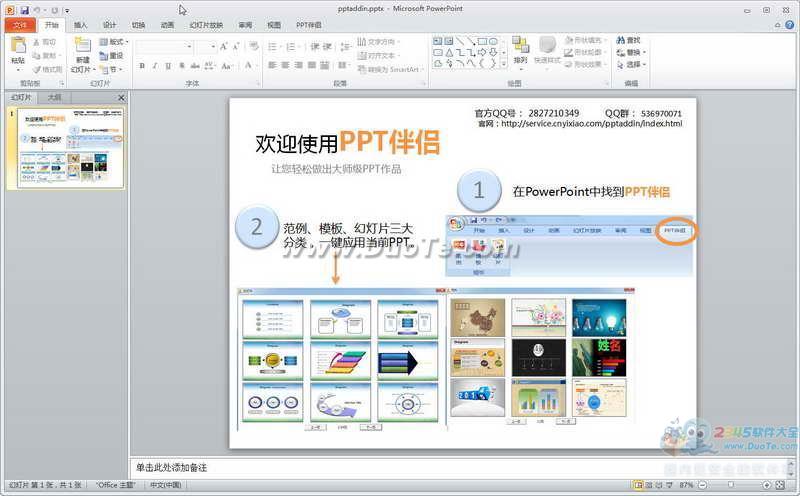800x496 pixels.
Task: Toggle Bold formatting
Action: click(142, 66)
